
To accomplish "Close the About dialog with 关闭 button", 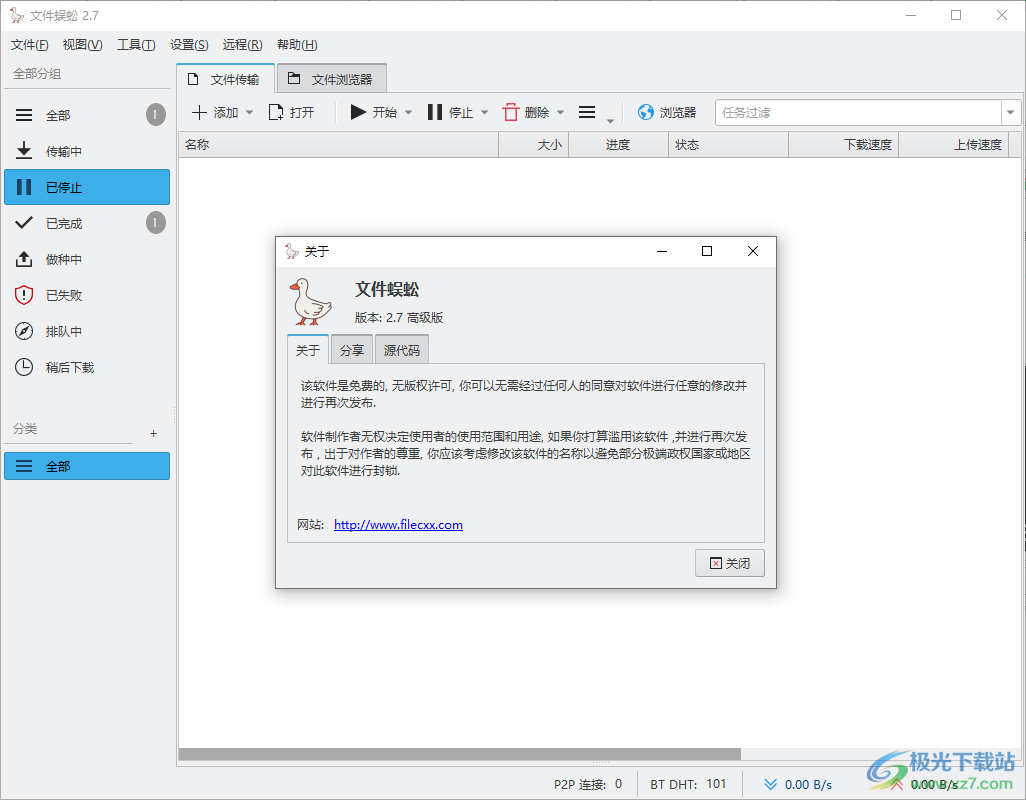I will [729, 562].
